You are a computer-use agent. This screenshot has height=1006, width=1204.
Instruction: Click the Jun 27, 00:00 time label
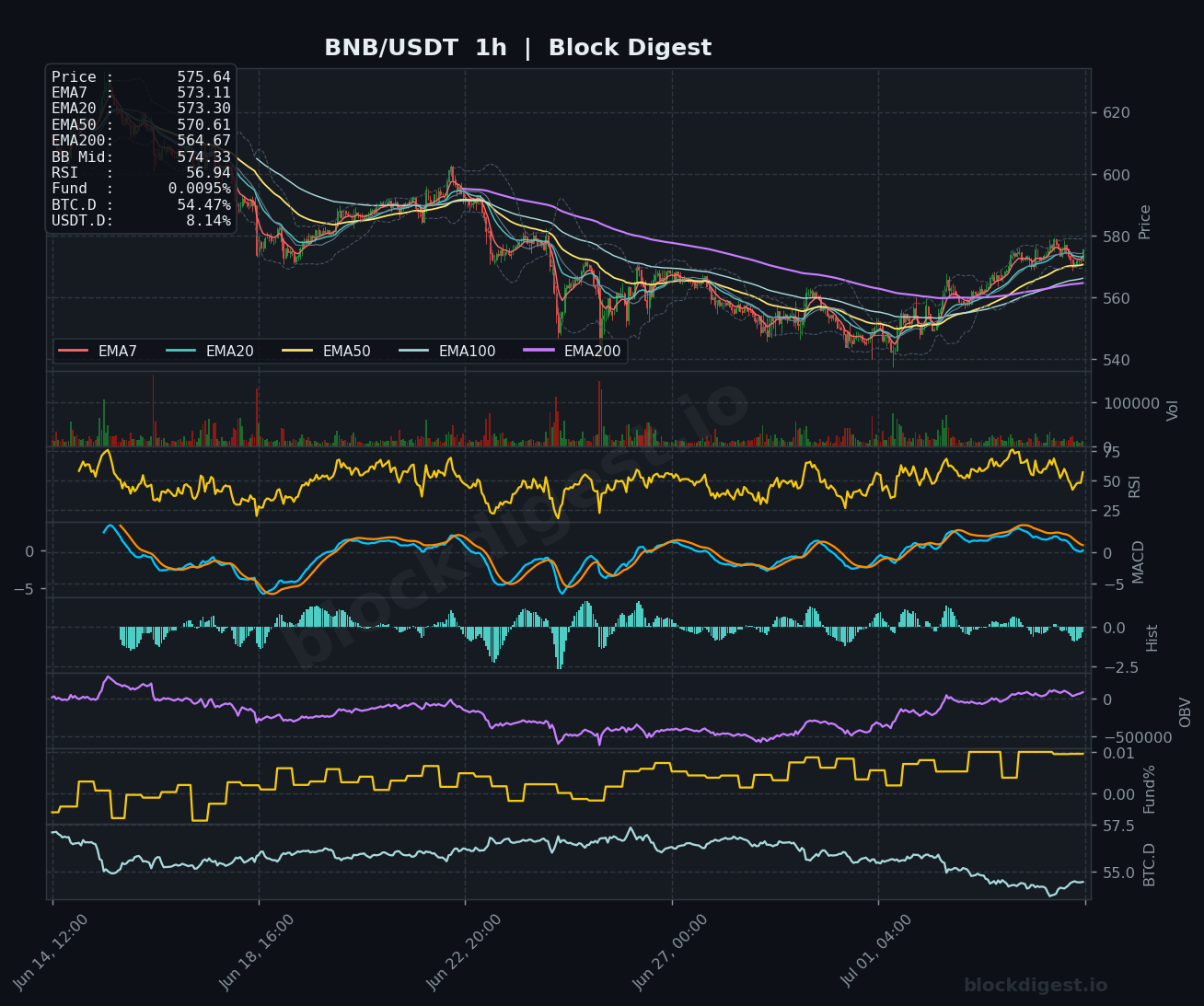[x=670, y=953]
